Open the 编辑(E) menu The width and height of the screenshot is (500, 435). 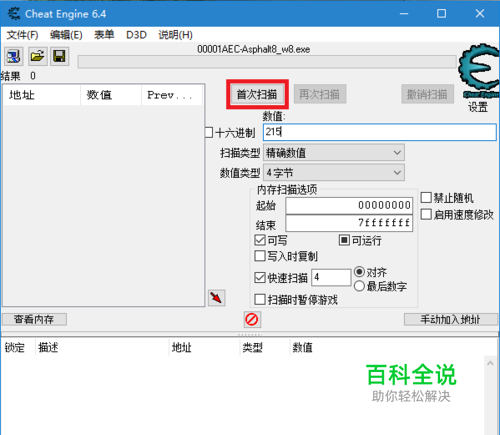click(66, 35)
